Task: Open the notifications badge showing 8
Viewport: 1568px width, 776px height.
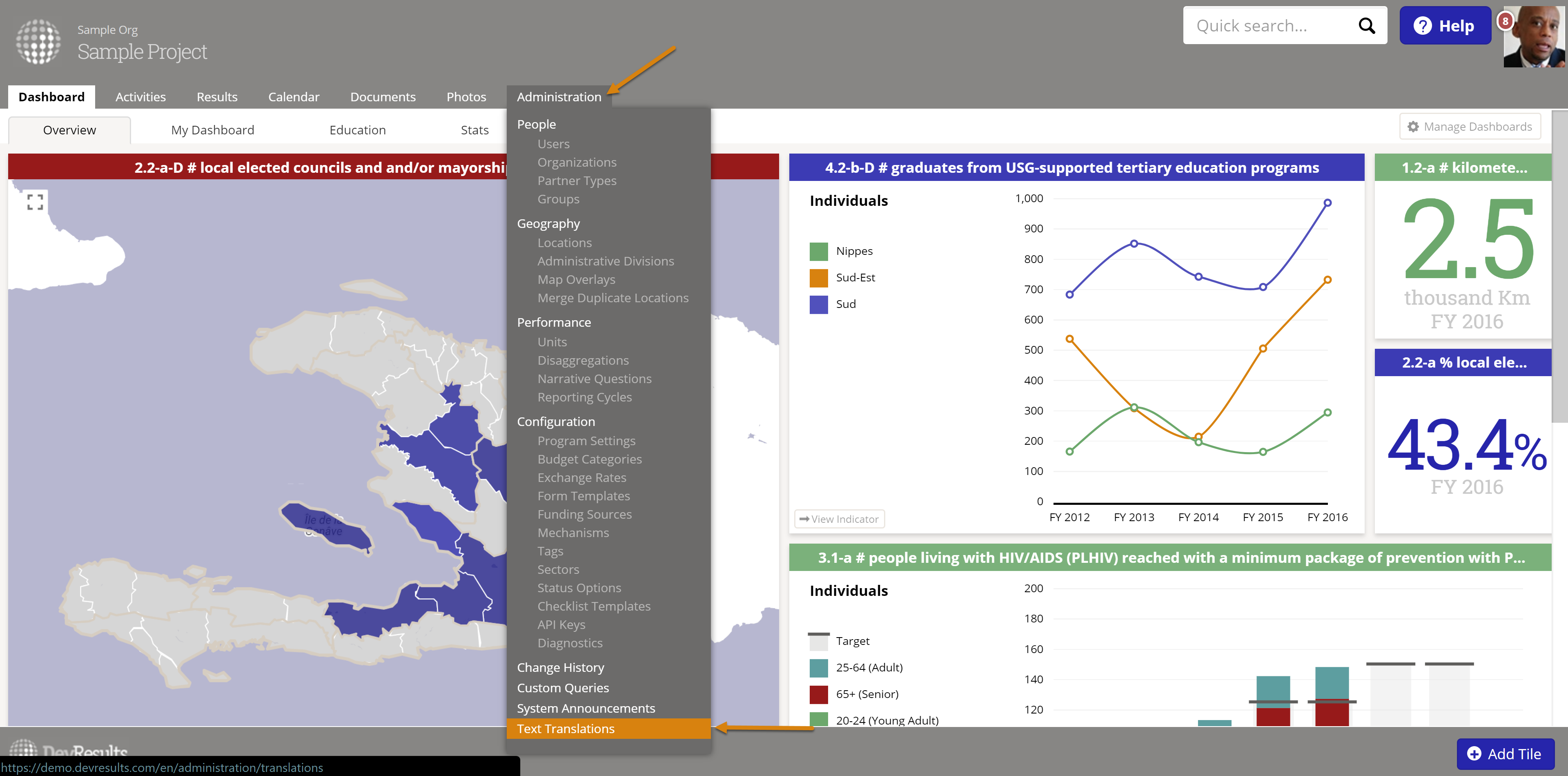Action: tap(1505, 21)
